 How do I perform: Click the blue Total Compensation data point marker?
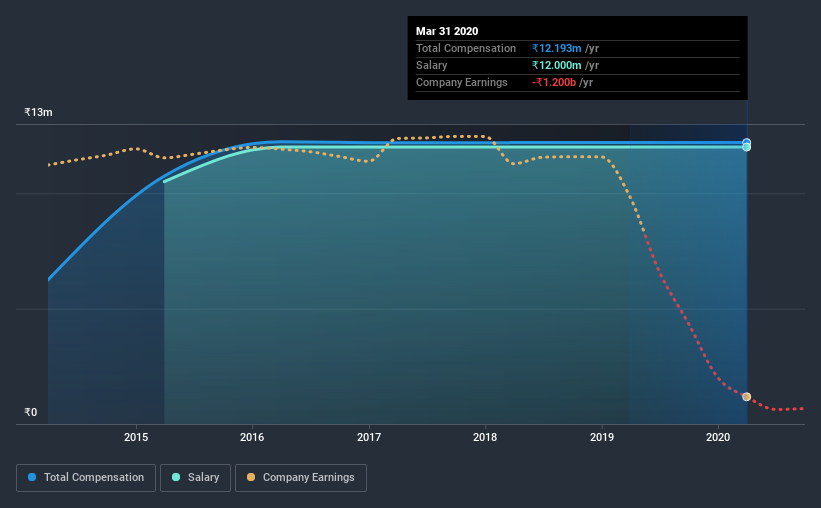click(747, 142)
